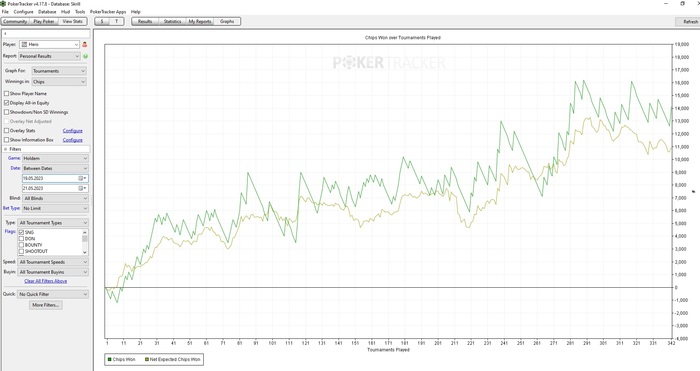
Task: Open the Game dropdown showing Holdem
Action: point(55,158)
